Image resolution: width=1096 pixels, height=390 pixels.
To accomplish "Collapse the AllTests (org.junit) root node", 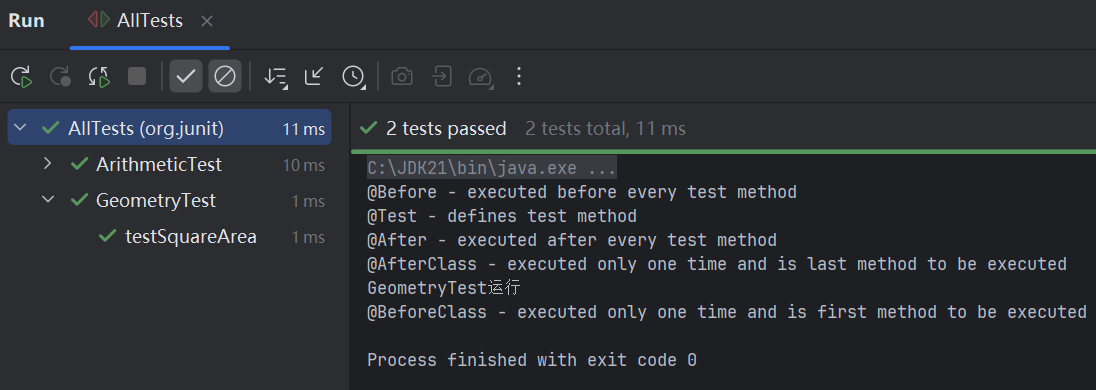I will click(20, 128).
